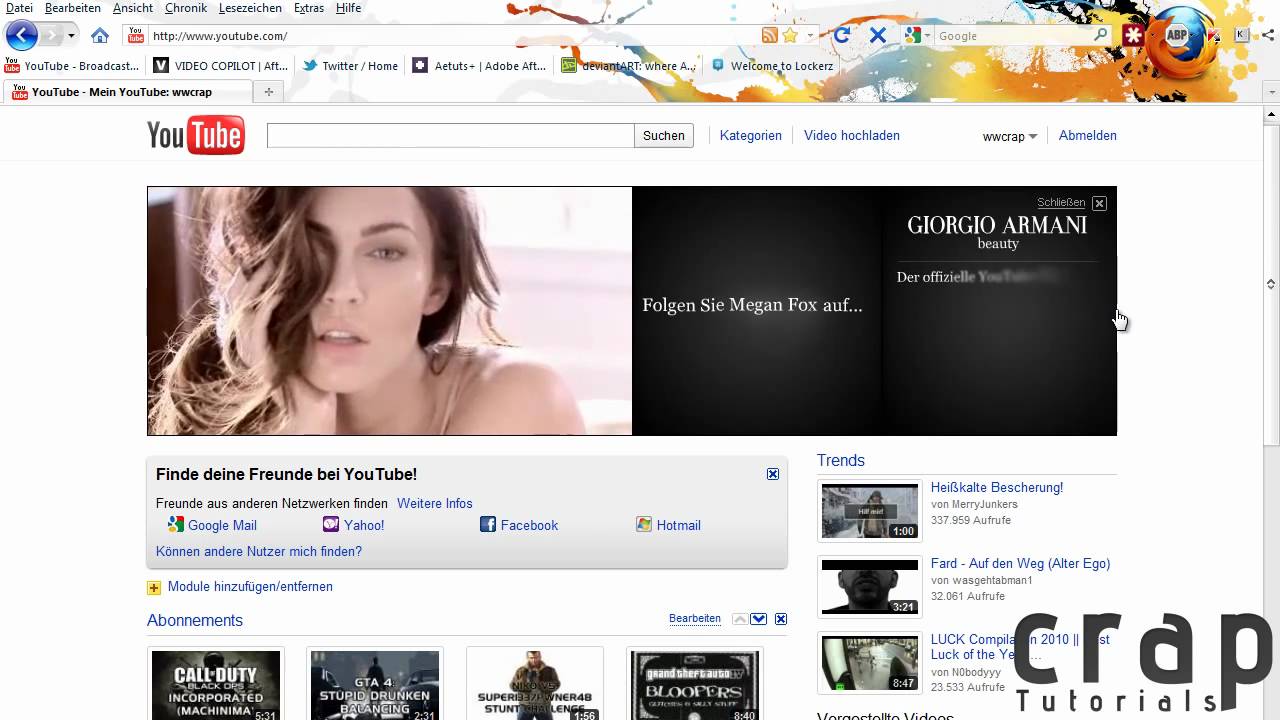Choose Hotmail friend finder

pos(668,525)
